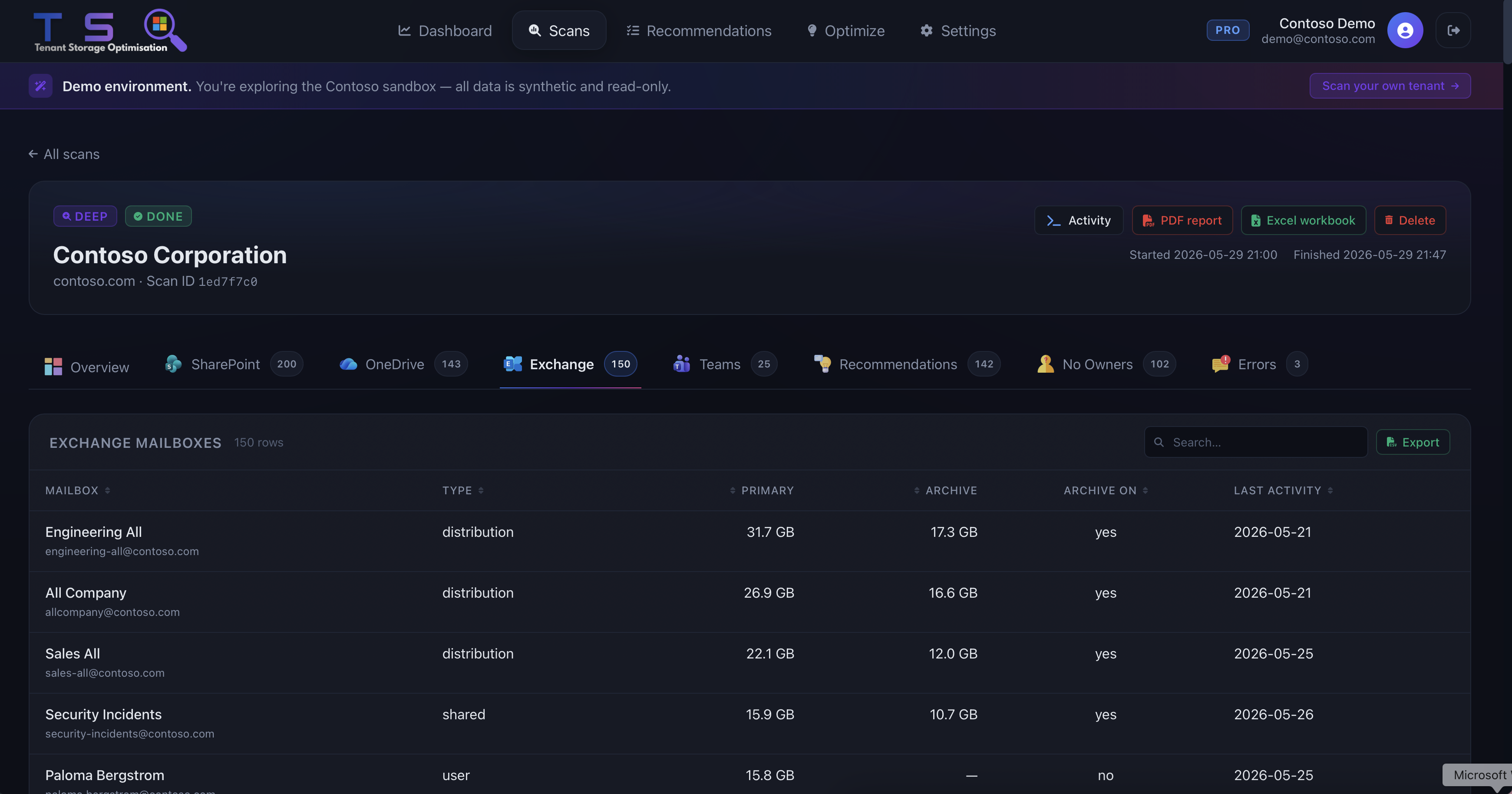1512x794 pixels.
Task: Delete this scan
Action: pyautogui.click(x=1410, y=220)
